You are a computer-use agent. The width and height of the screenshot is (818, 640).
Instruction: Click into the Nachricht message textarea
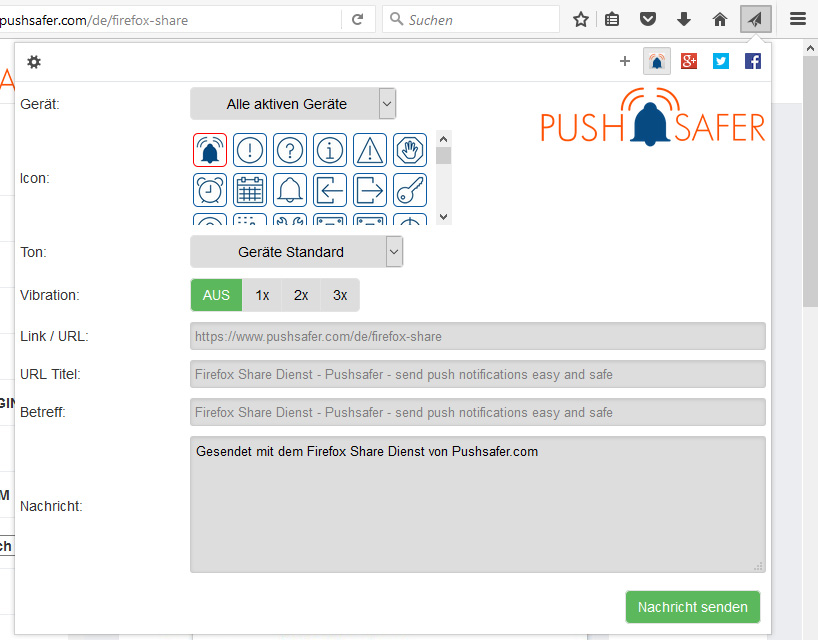(x=478, y=505)
